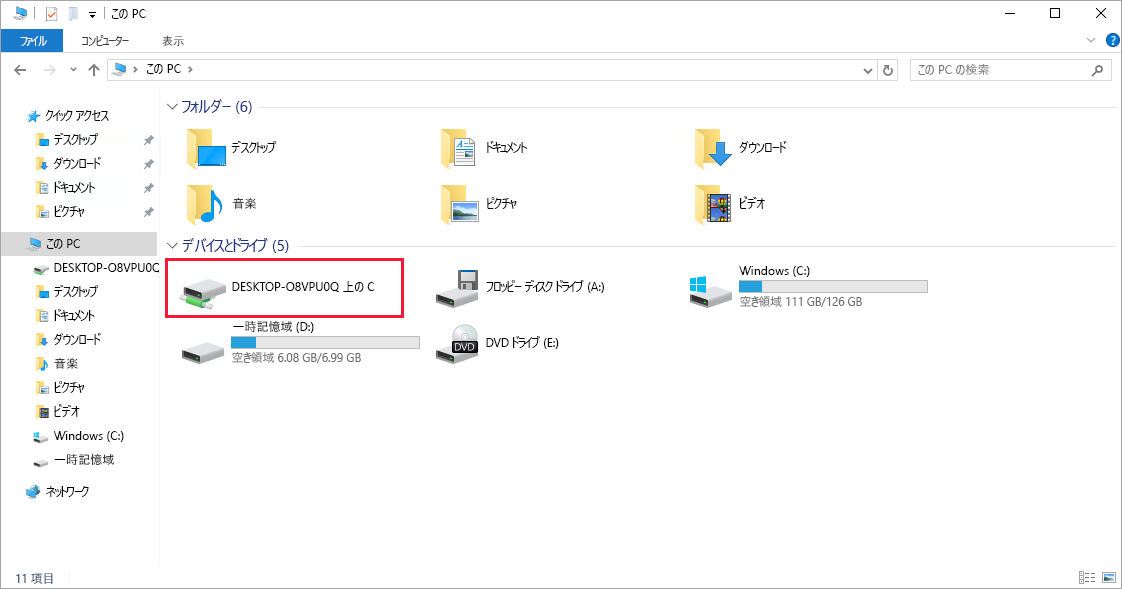Expand the ribbon with the chevron
1122x589 pixels.
tap(1091, 40)
